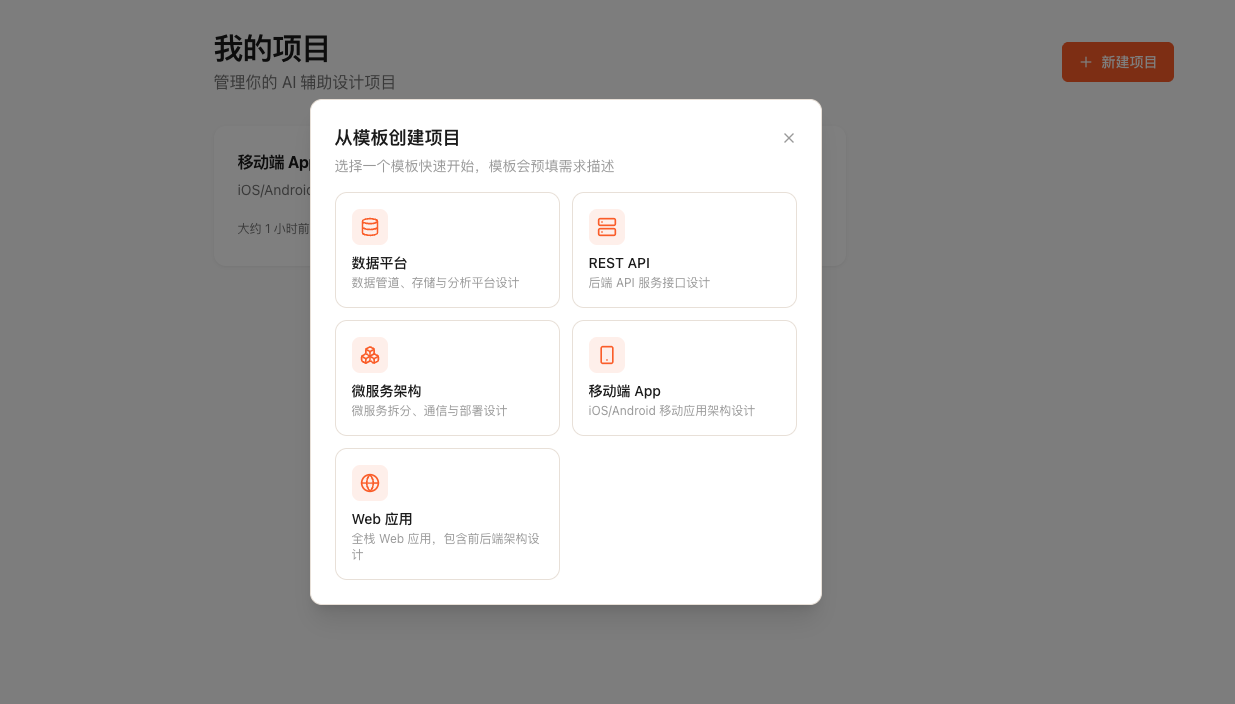Click the globe icon on Web 应用 template
The image size is (1235, 704).
(370, 483)
